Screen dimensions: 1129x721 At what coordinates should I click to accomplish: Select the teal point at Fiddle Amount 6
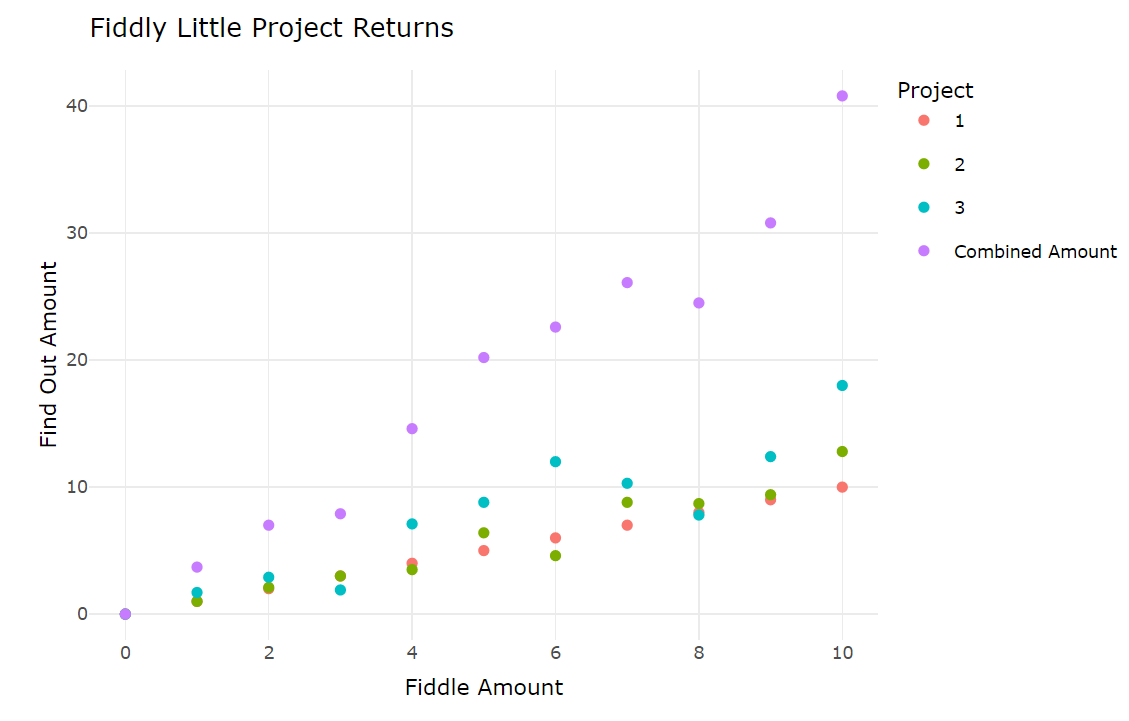pos(555,462)
